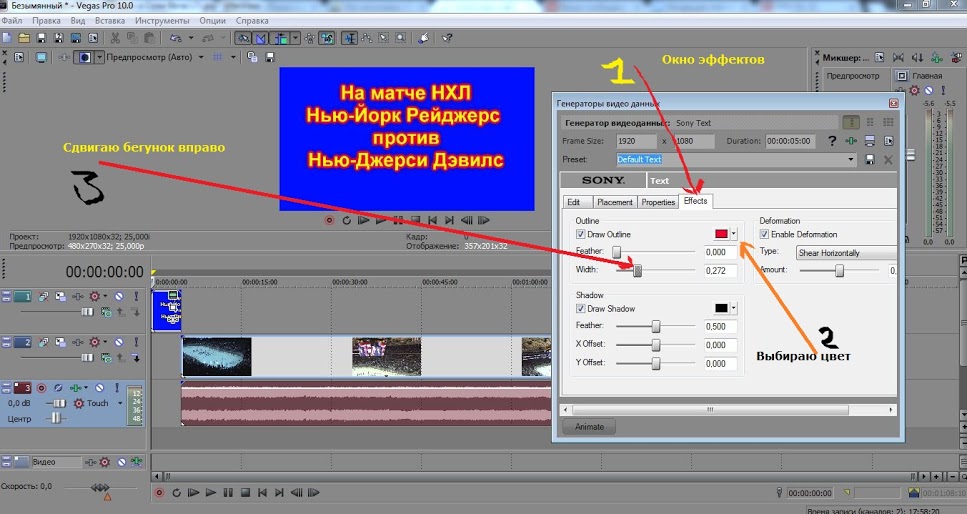Click the red outline color swatch
967x514 pixels.
click(x=722, y=234)
